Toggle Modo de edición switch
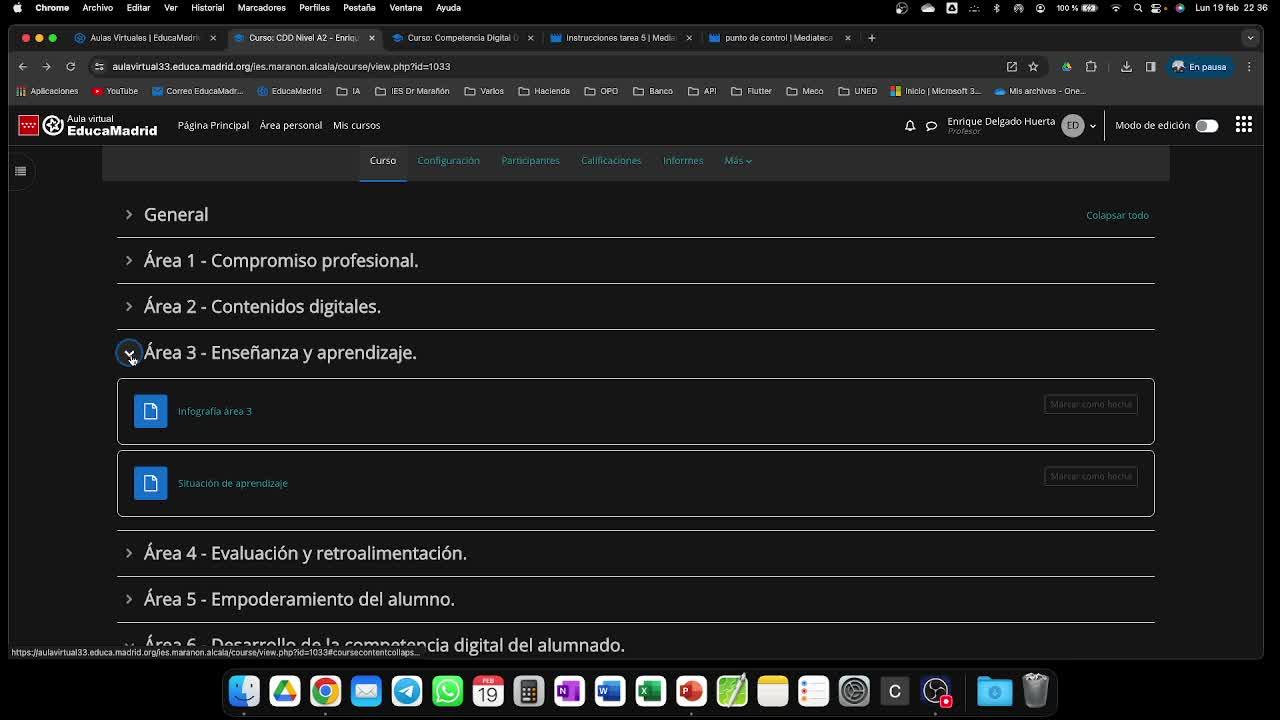 click(1206, 126)
